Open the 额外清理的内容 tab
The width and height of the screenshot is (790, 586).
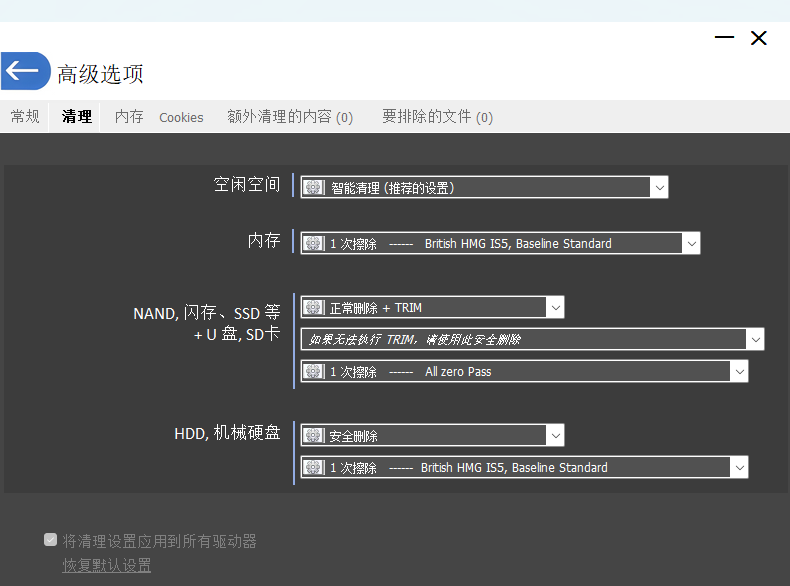click(290, 117)
